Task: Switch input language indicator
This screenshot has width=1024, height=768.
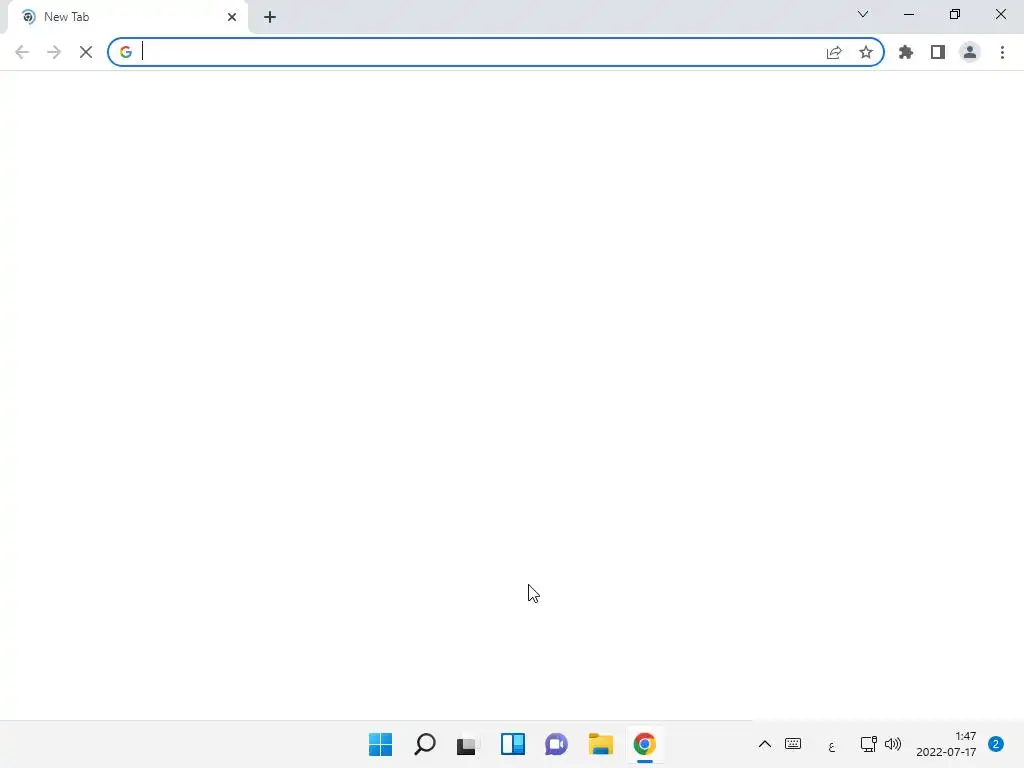Action: pyautogui.click(x=831, y=745)
